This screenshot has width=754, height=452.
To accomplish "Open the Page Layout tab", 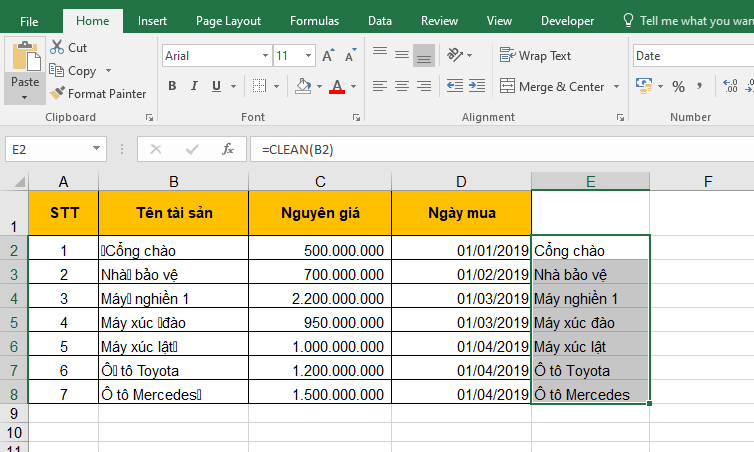I will pyautogui.click(x=228, y=20).
